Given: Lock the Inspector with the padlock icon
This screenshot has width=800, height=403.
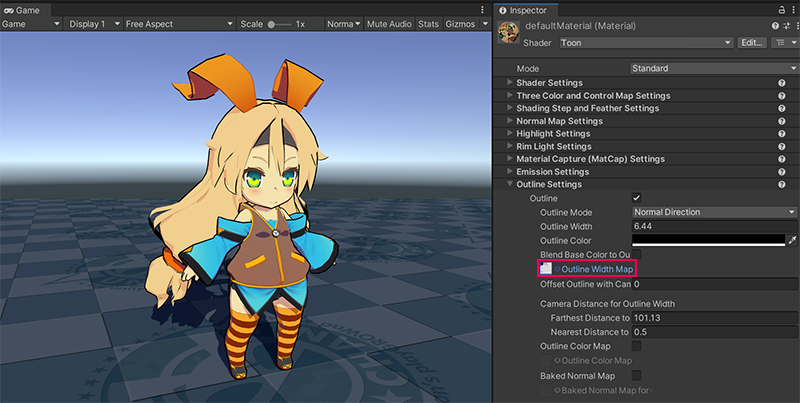Looking at the screenshot, I should (782, 10).
